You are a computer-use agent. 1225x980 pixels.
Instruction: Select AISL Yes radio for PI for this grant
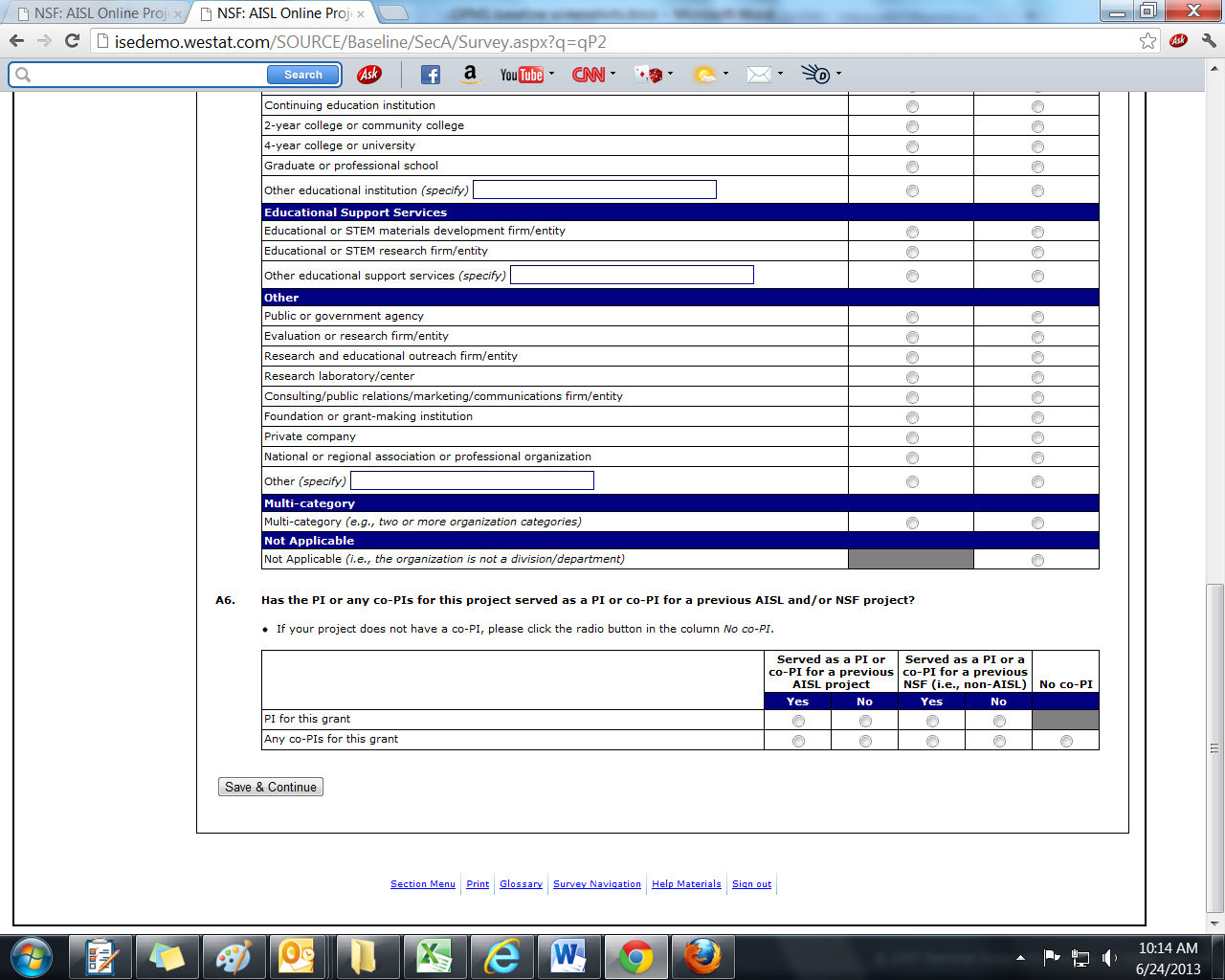click(x=798, y=721)
